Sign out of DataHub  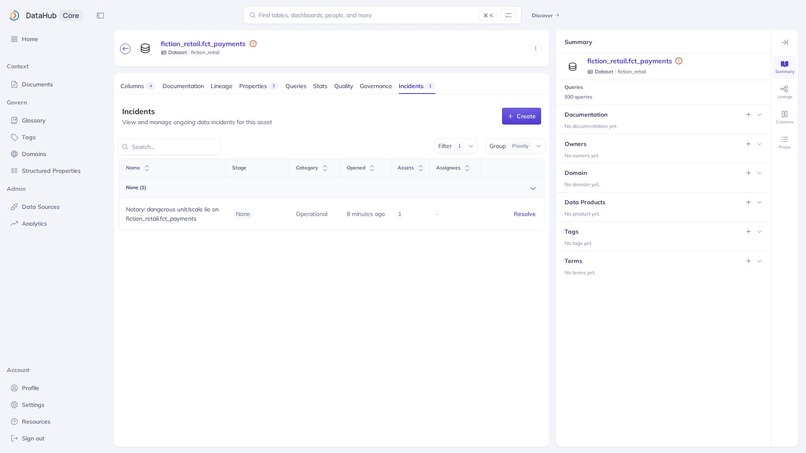click(x=28, y=439)
